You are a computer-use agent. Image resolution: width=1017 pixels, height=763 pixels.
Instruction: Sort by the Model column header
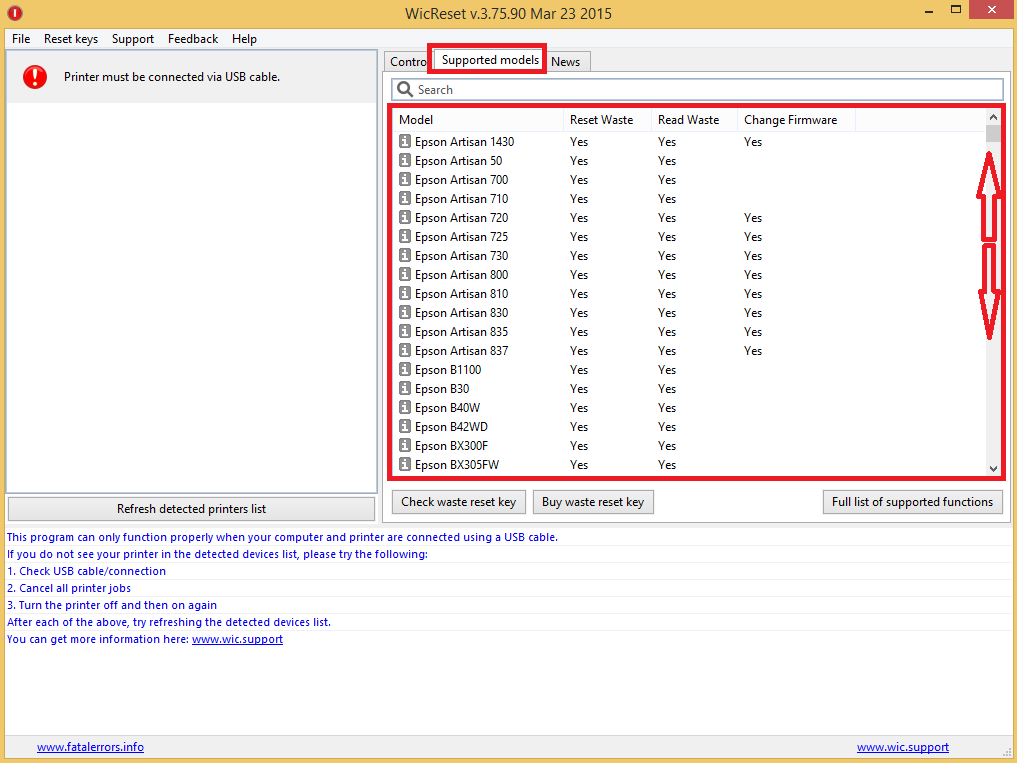pyautogui.click(x=479, y=119)
